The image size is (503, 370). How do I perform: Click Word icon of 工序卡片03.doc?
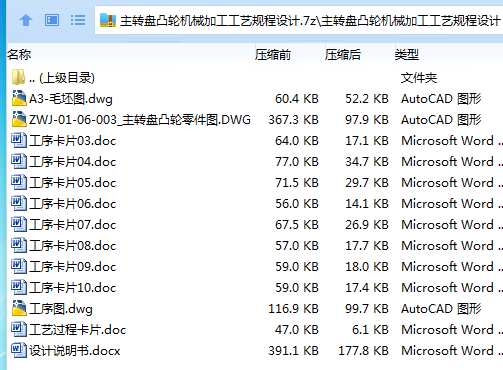pos(19,140)
